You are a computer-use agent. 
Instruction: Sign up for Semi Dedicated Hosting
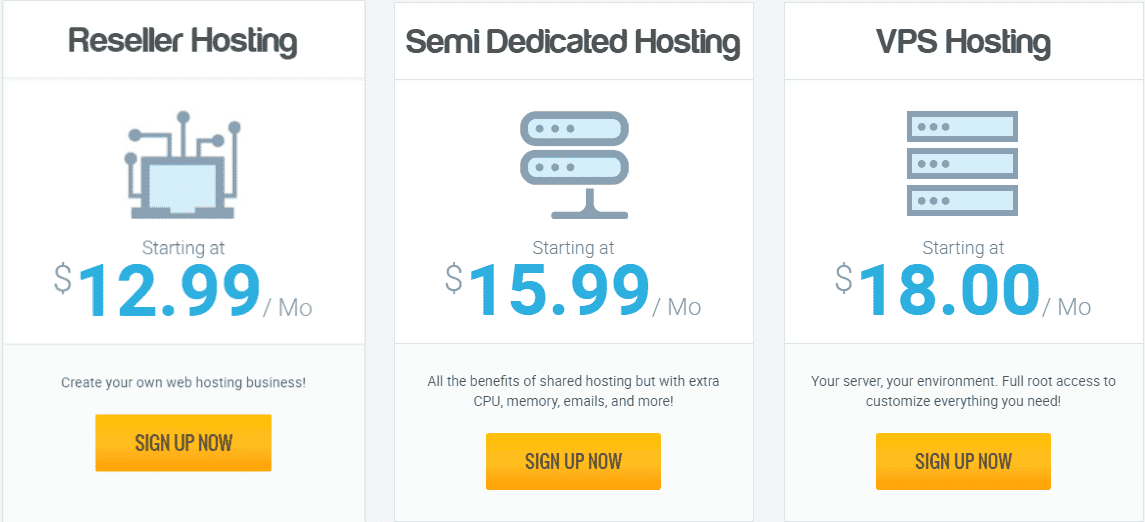point(573,461)
